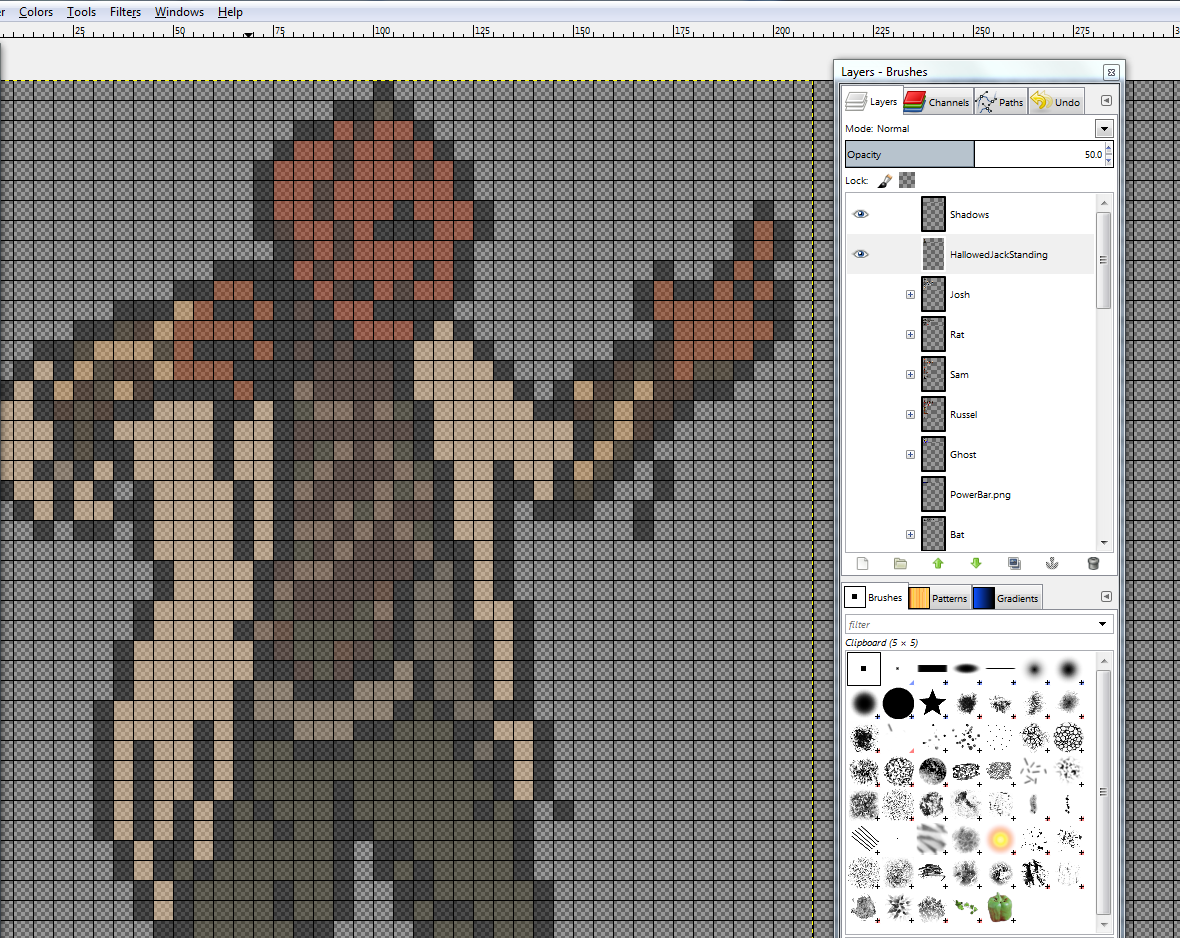Show the Rat layer group visibility
Screen dimensions: 1180x938
click(860, 334)
